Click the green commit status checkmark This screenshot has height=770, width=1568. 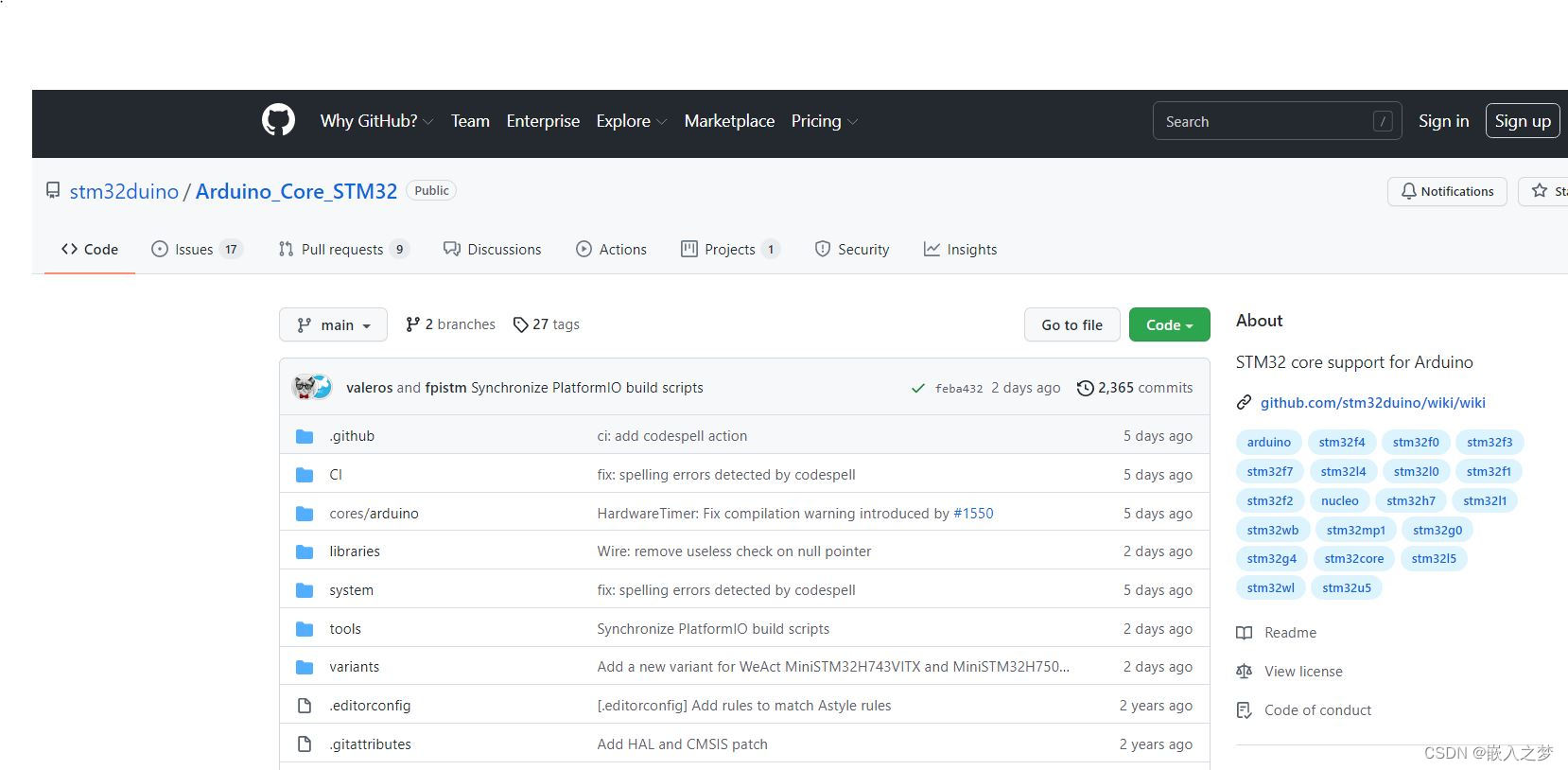[917, 388]
